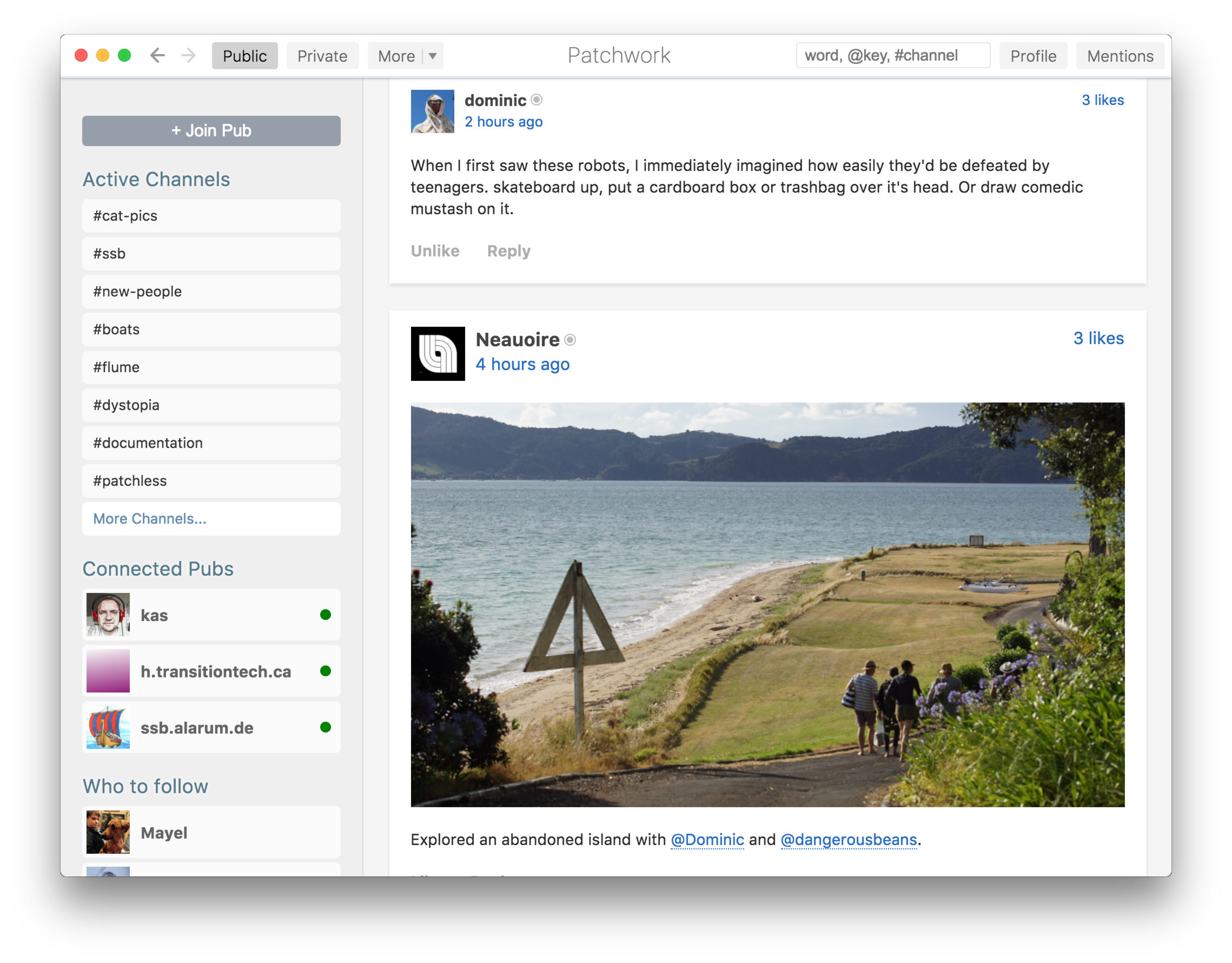Click the Reply link on dominic post
The image size is (1232, 963).
(508, 250)
